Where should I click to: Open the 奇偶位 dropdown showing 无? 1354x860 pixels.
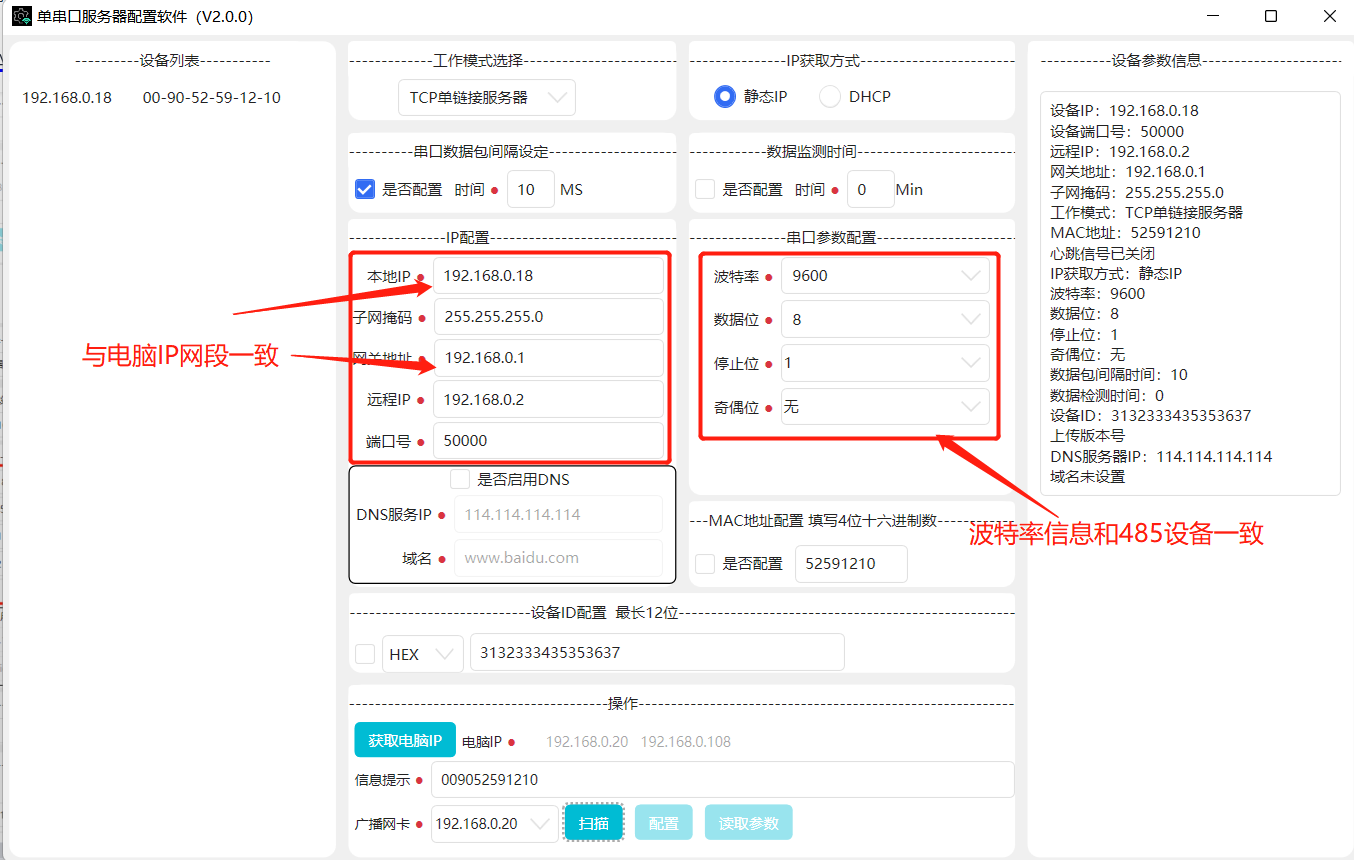click(x=885, y=407)
